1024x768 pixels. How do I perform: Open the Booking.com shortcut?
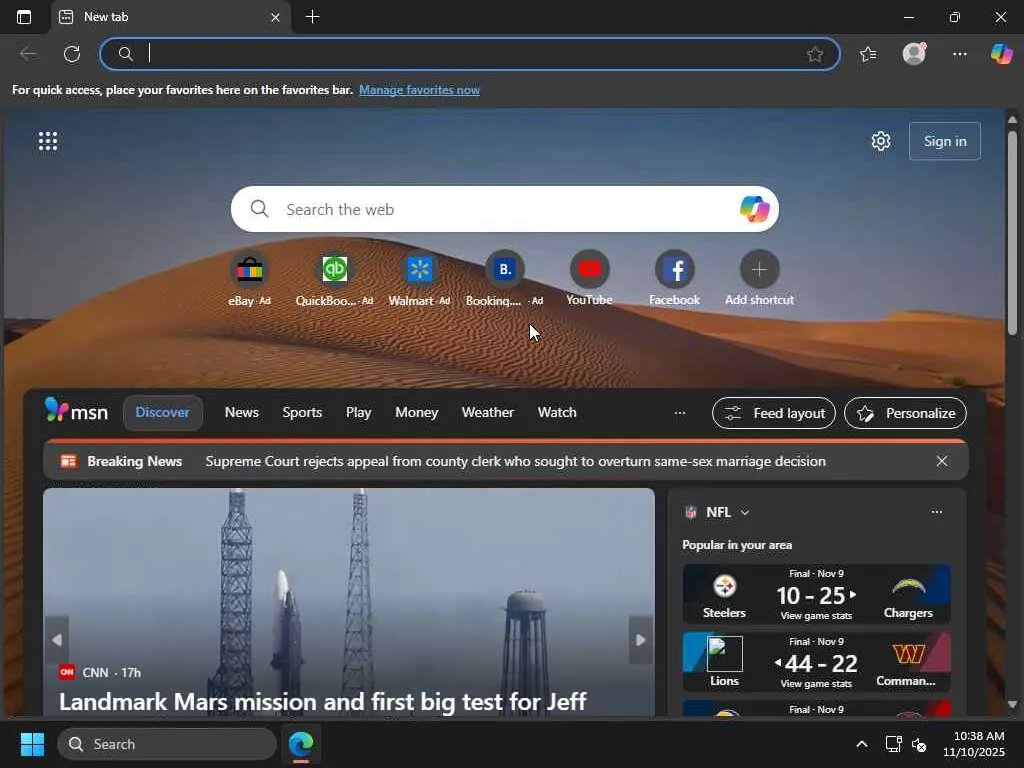point(504,278)
